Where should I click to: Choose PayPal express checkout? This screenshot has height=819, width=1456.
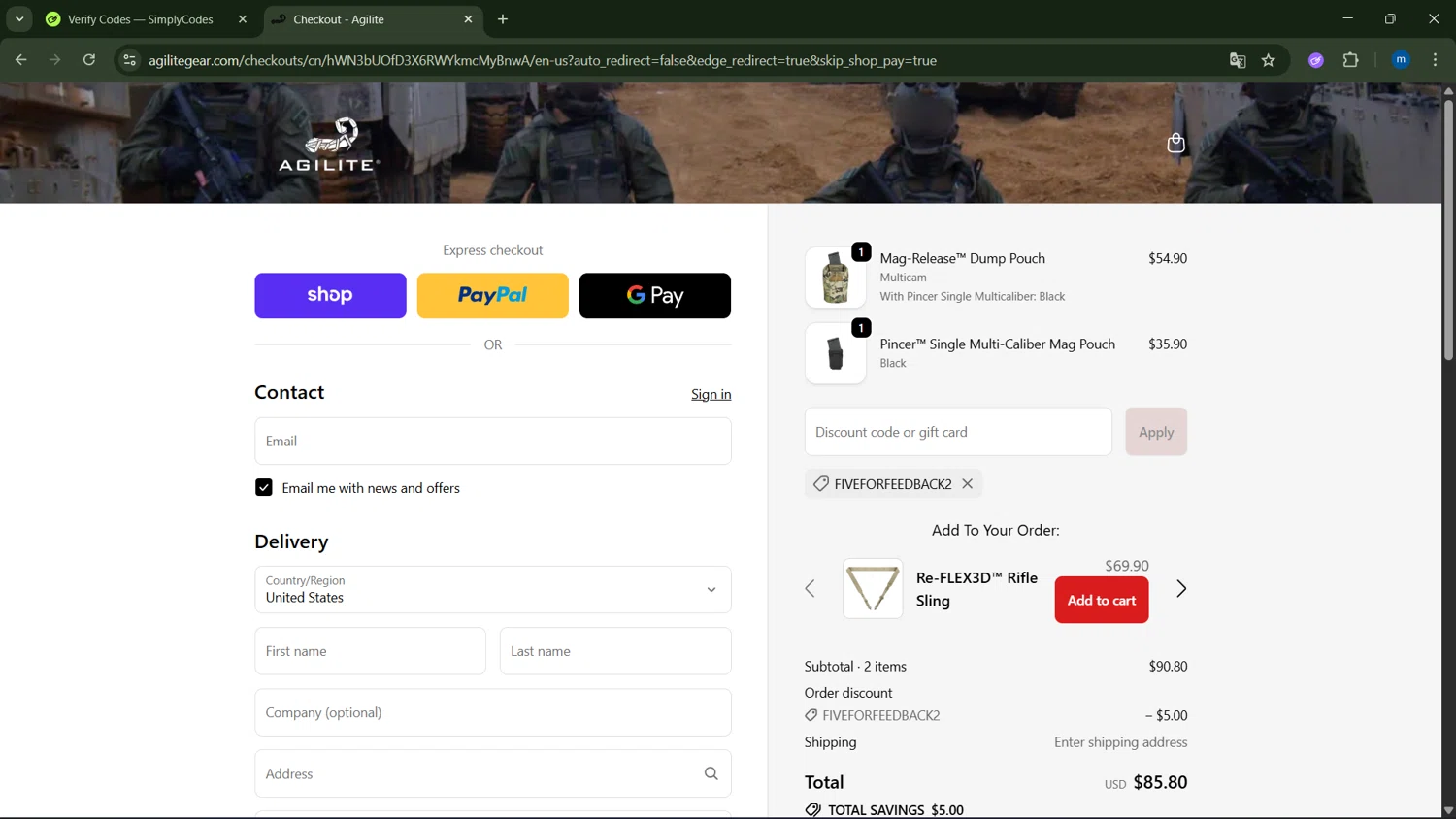pyautogui.click(x=493, y=295)
